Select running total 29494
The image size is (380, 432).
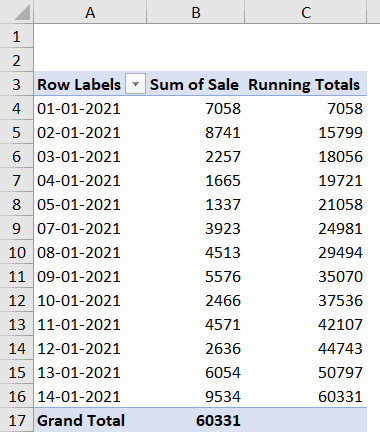point(306,252)
